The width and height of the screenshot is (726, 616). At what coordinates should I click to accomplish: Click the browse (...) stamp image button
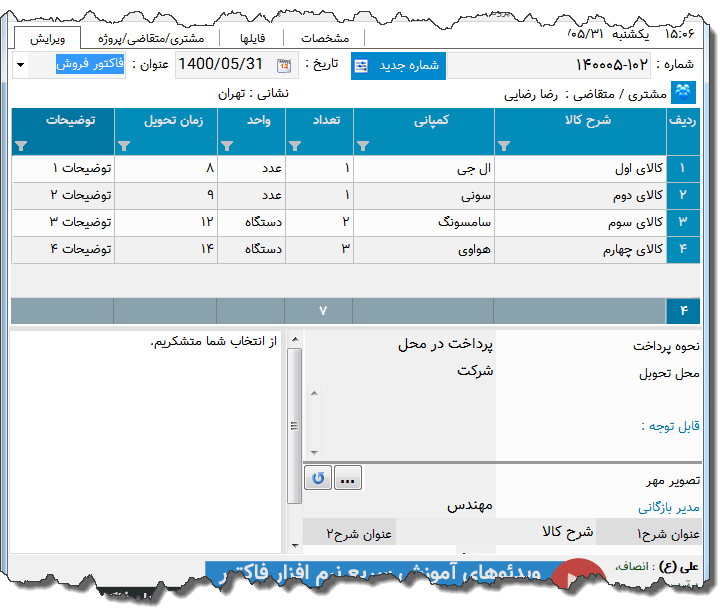click(x=347, y=478)
